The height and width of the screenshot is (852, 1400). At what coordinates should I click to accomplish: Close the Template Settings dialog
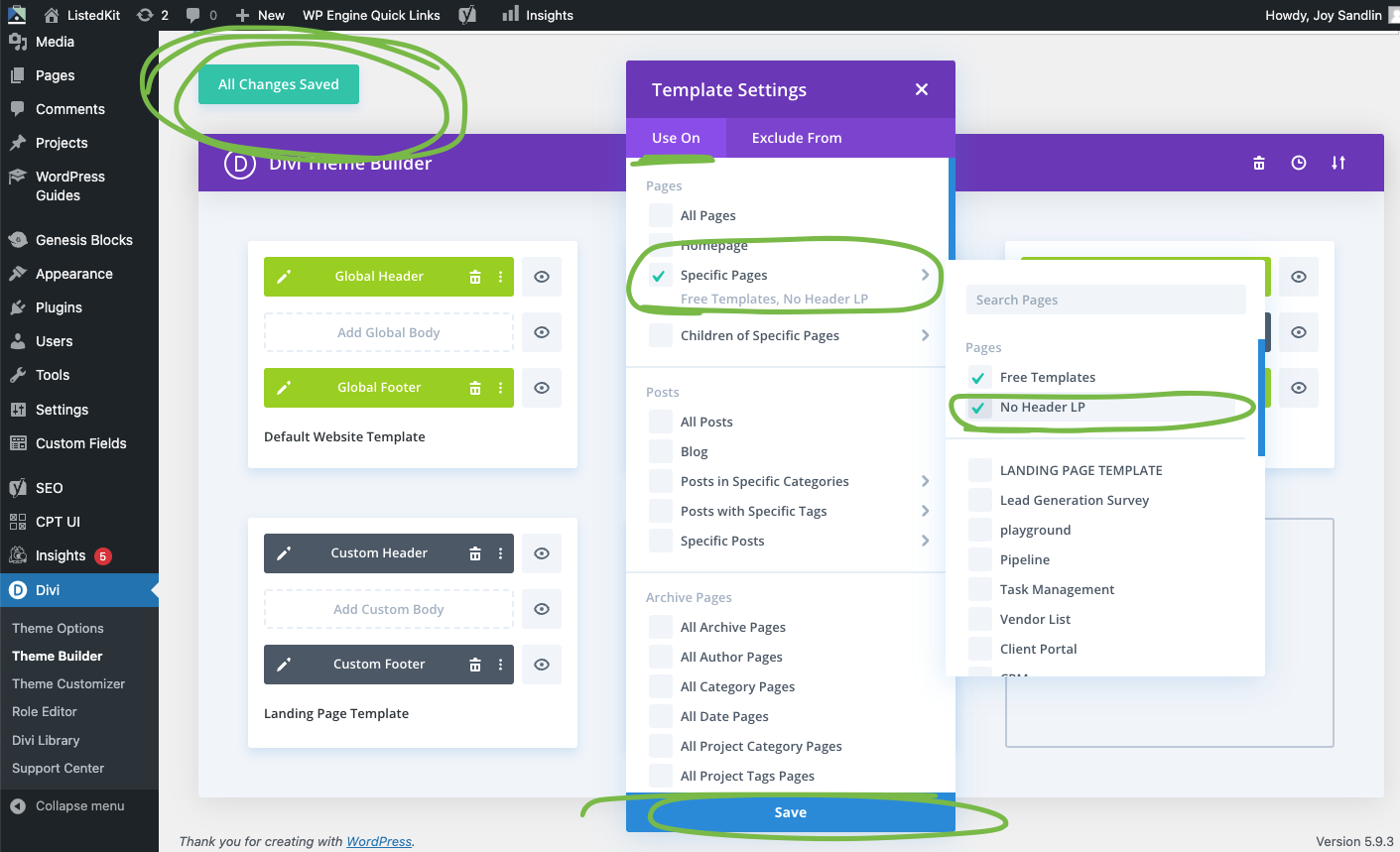[922, 89]
